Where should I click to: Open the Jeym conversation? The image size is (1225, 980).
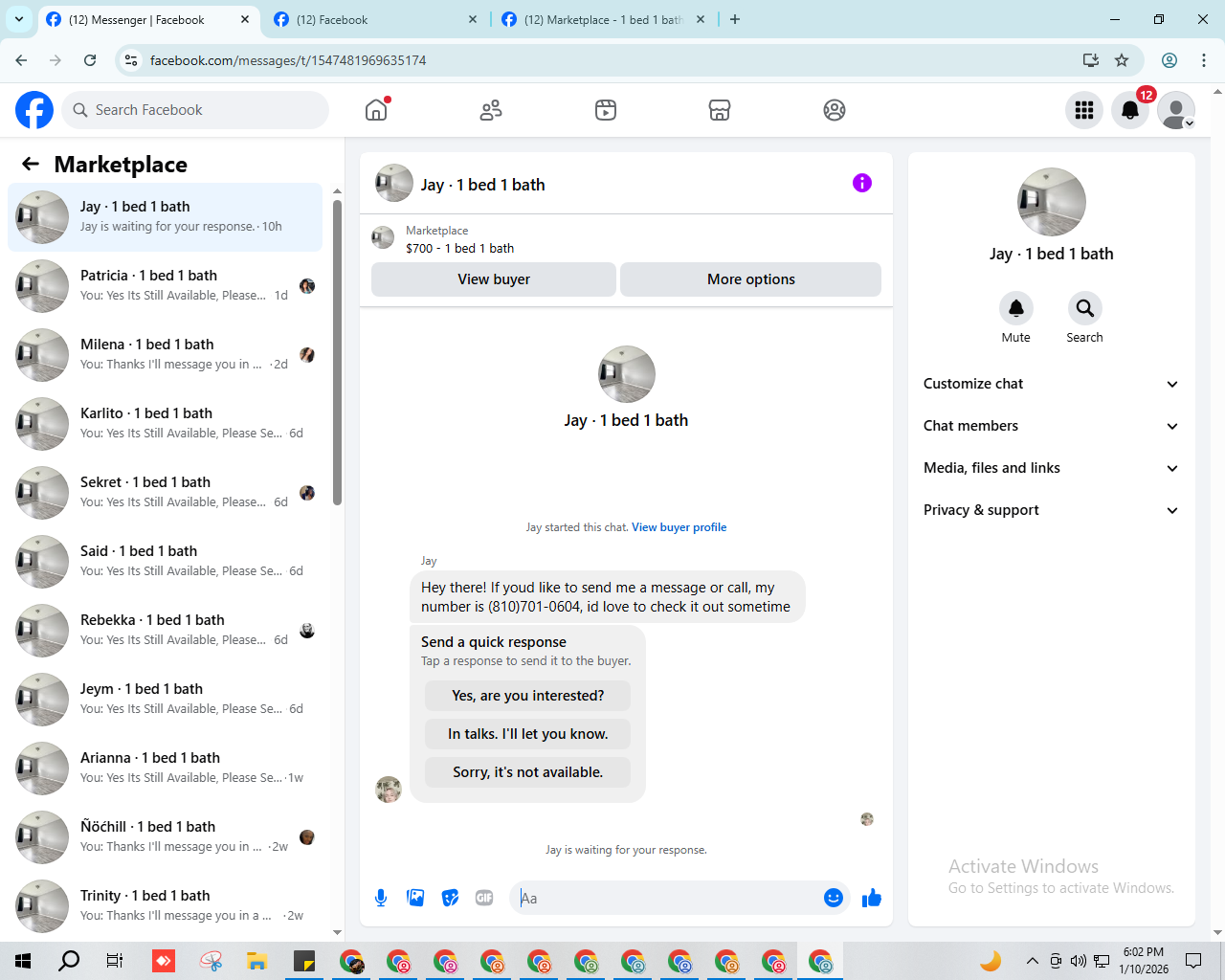[x=165, y=700]
